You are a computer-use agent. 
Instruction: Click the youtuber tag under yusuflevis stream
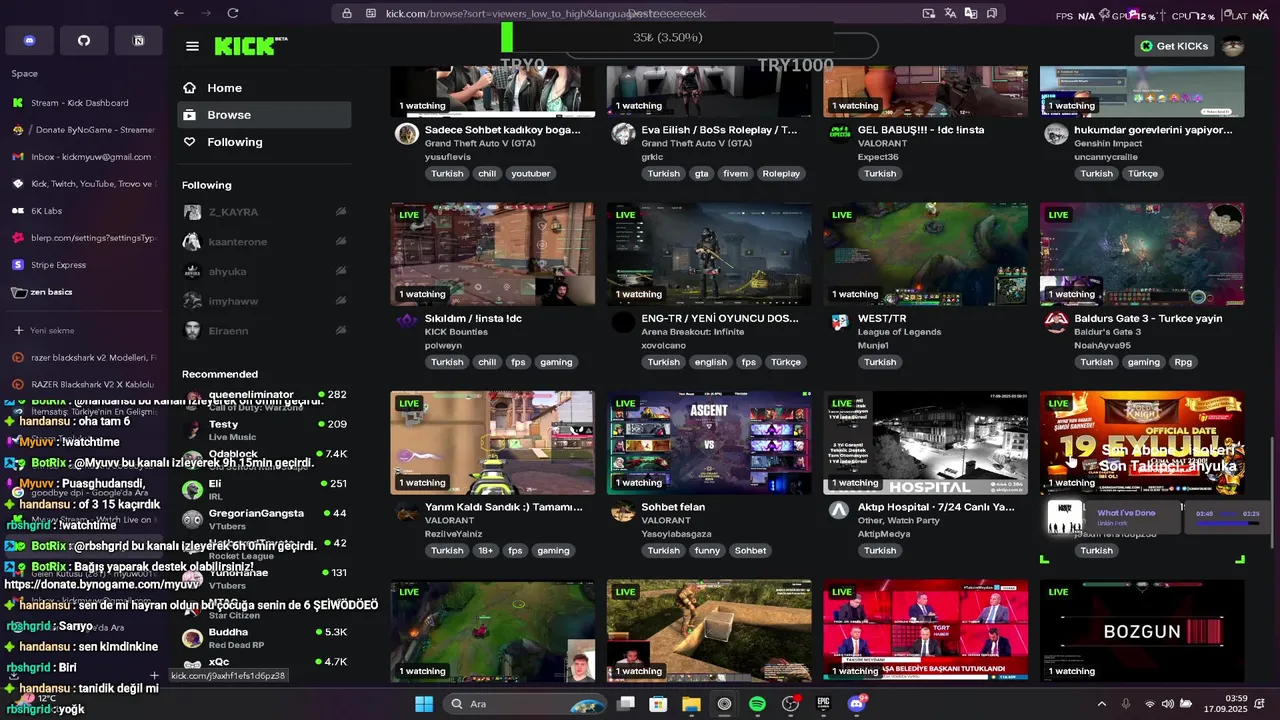pyautogui.click(x=531, y=174)
